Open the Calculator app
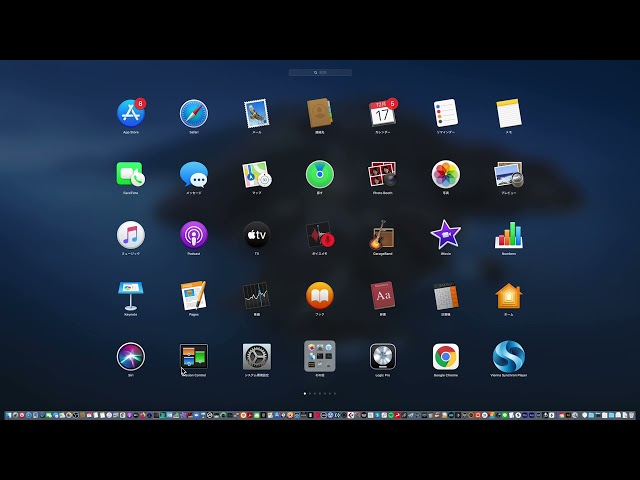 click(x=446, y=296)
